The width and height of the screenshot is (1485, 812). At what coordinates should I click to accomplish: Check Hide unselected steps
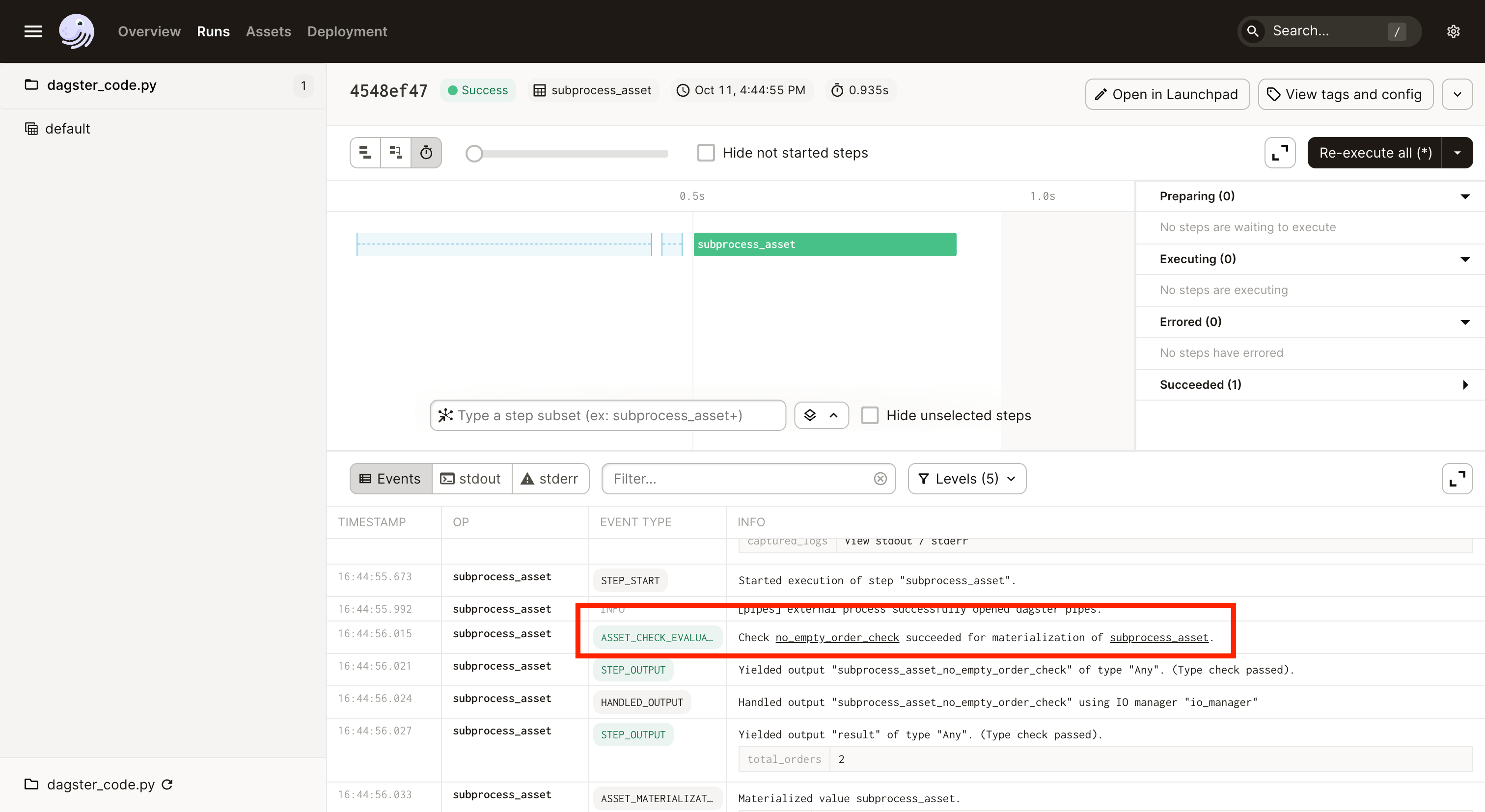tap(870, 415)
